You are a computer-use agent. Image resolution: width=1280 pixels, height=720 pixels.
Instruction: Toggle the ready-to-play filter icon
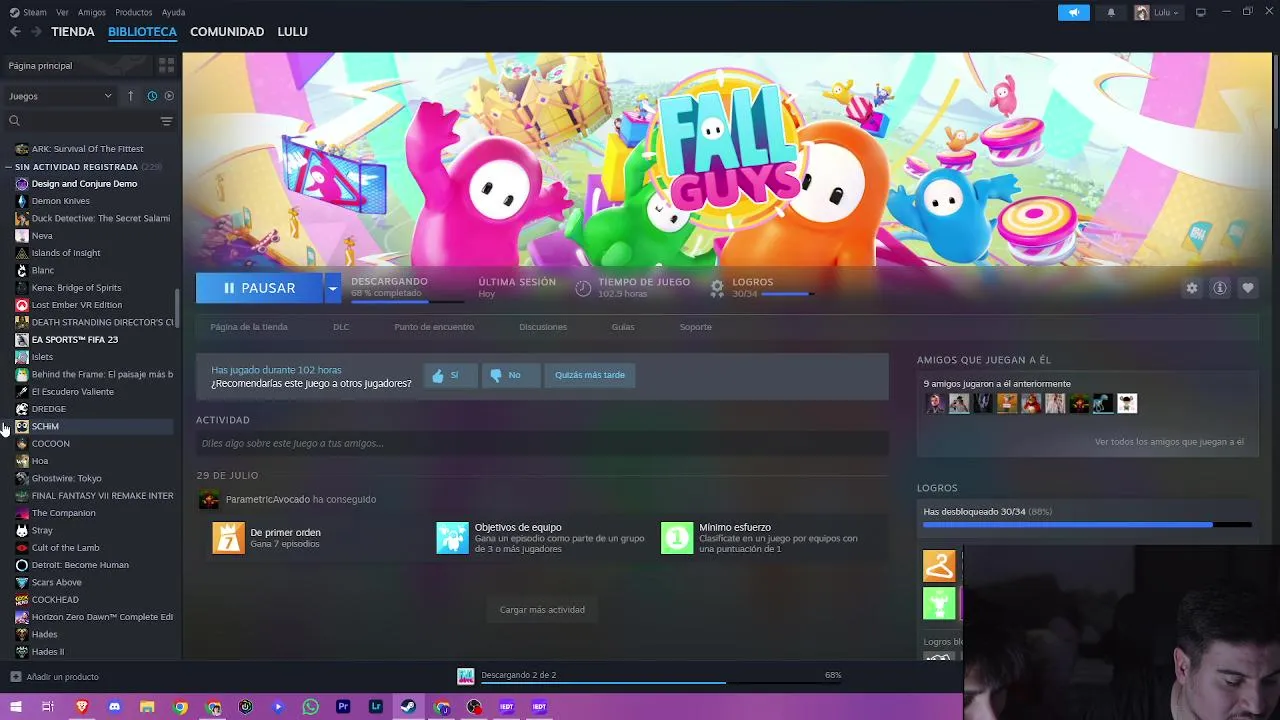click(169, 96)
